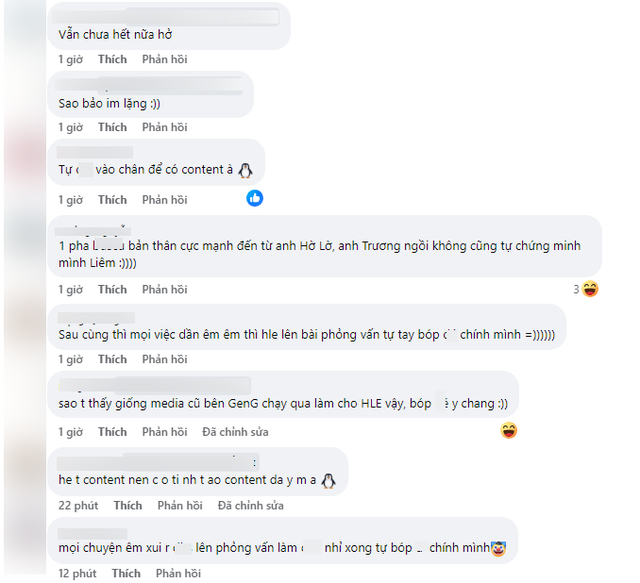Click the "12 phút" timestamp
The image size is (640, 583).
pyautogui.click(x=77, y=574)
